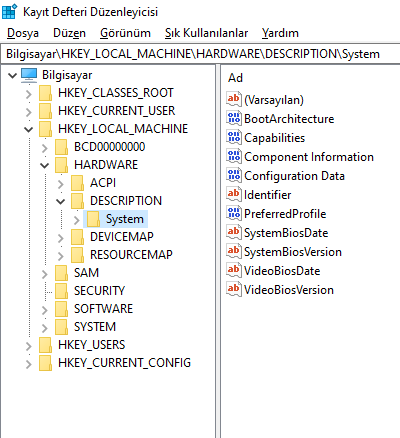
Task: Select the SECURITY key label
Action: pos(99,291)
